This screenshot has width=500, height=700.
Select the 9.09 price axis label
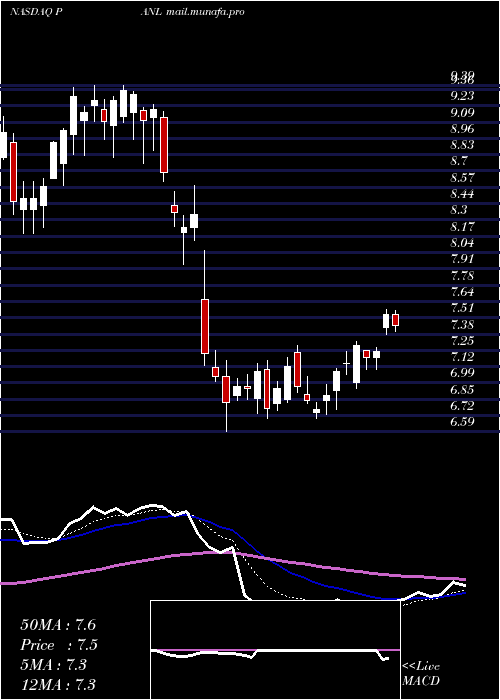(462, 112)
